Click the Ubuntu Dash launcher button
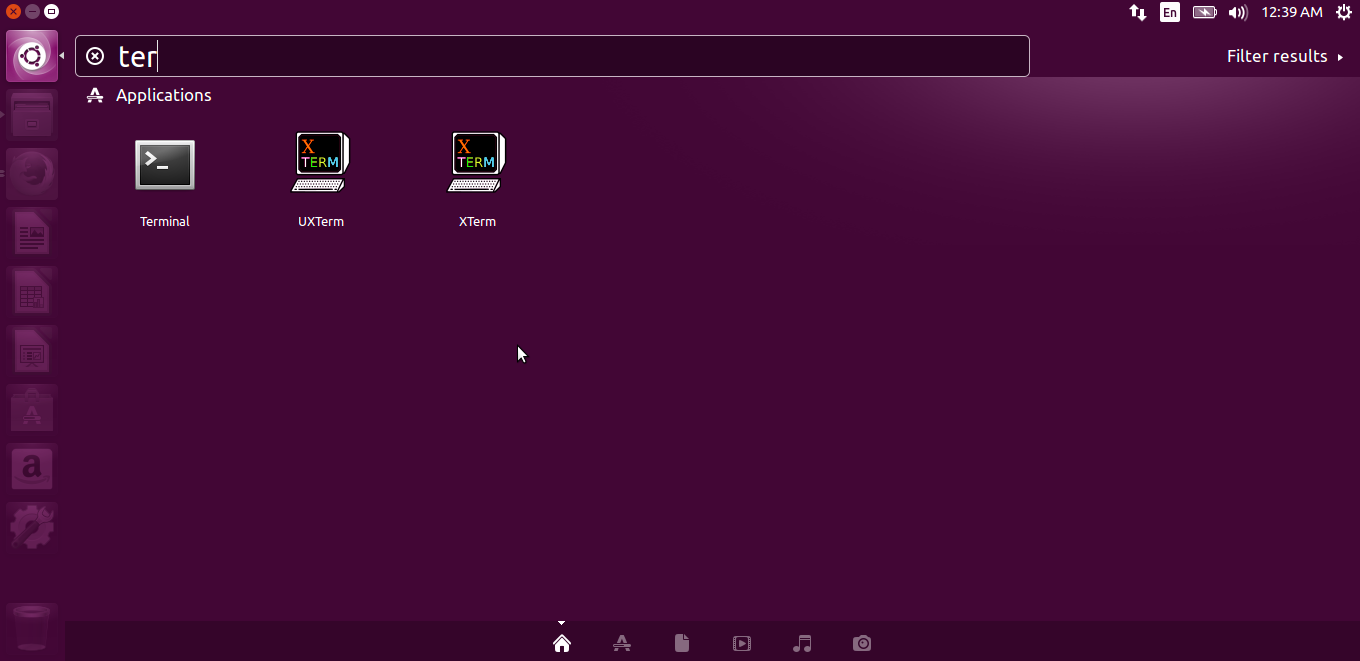The height and width of the screenshot is (661, 1360). [x=32, y=56]
